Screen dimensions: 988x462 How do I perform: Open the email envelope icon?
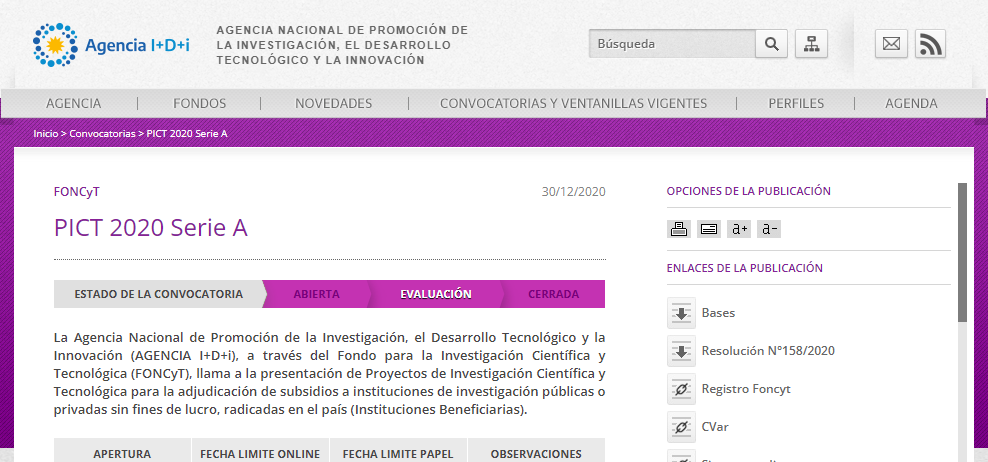point(891,44)
